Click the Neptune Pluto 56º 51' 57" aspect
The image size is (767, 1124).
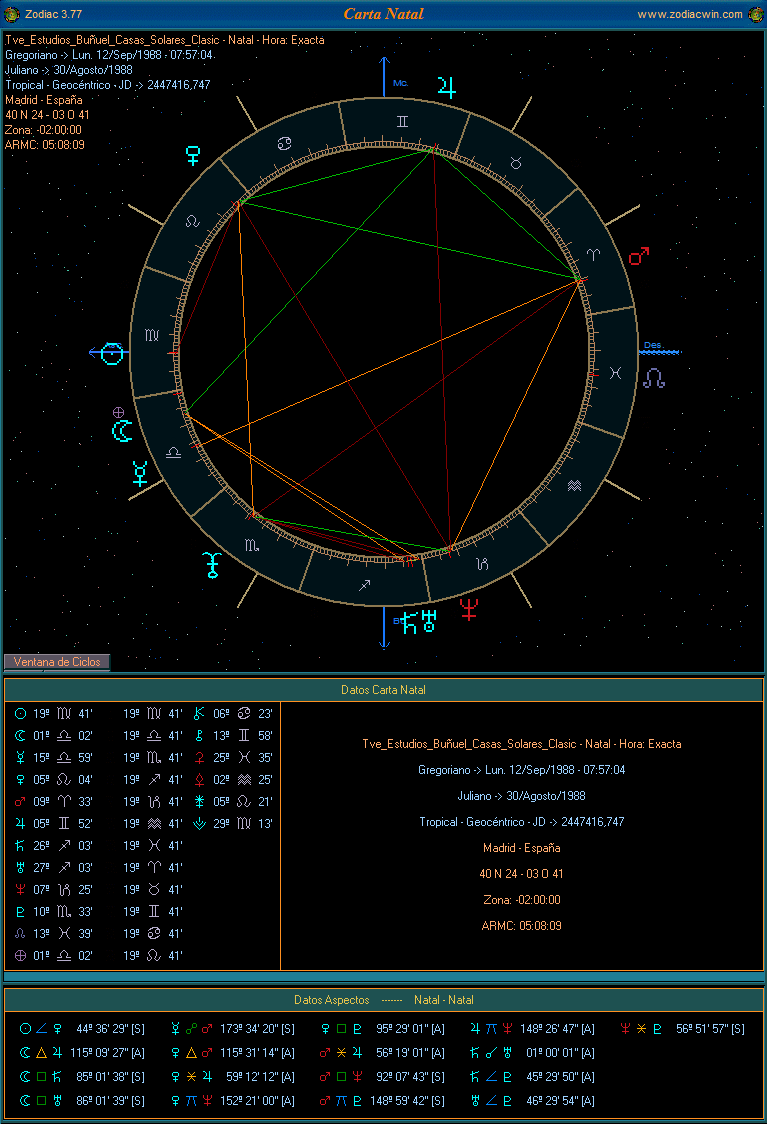point(682,1029)
